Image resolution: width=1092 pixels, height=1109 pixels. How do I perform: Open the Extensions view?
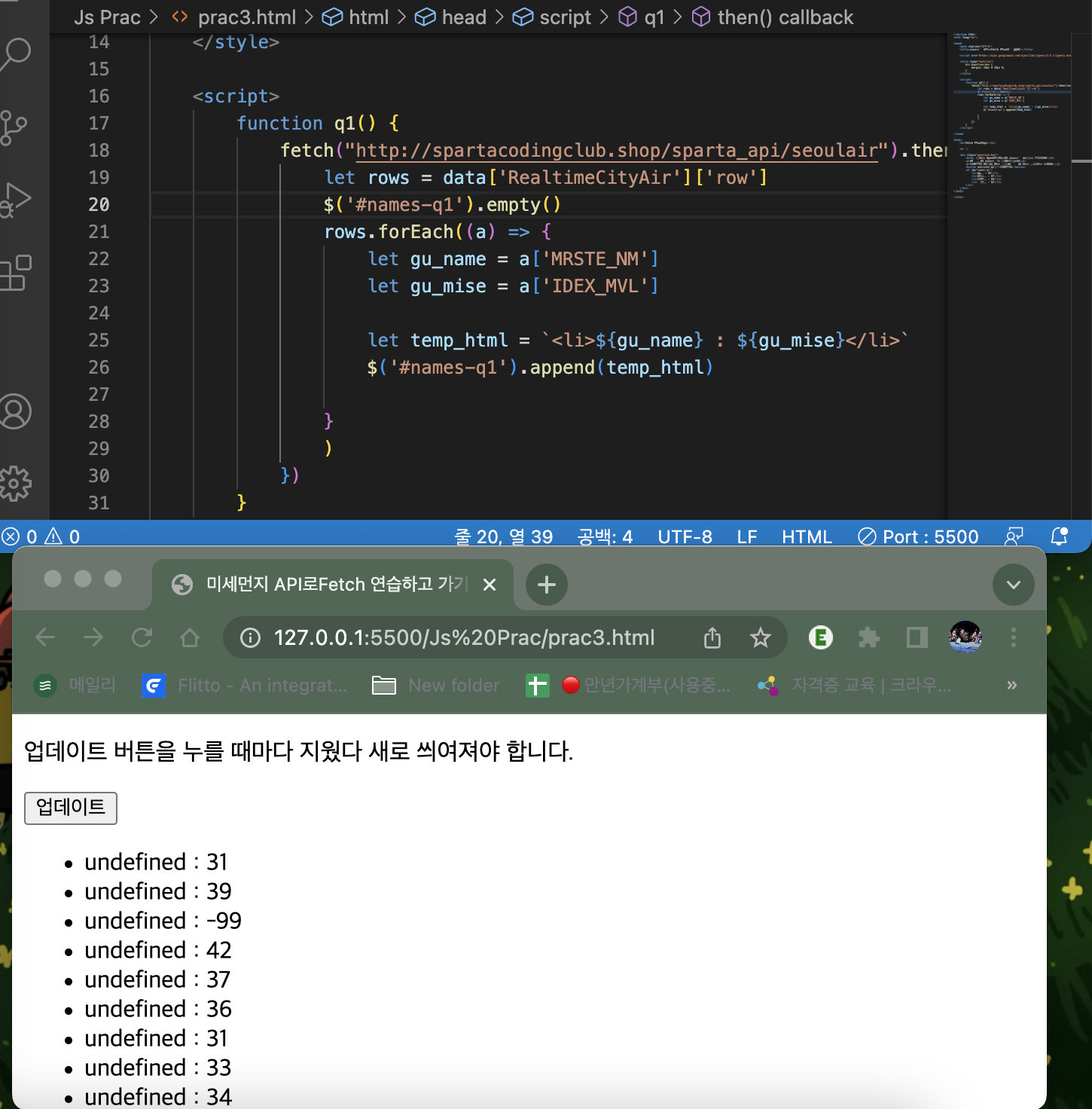pyautogui.click(x=15, y=273)
